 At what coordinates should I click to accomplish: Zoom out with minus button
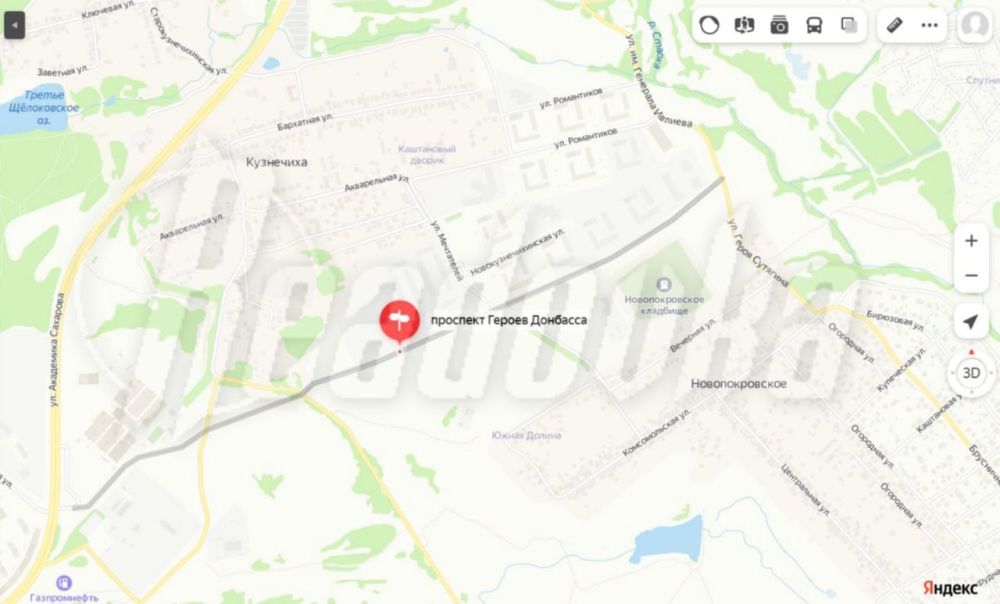coord(971,276)
